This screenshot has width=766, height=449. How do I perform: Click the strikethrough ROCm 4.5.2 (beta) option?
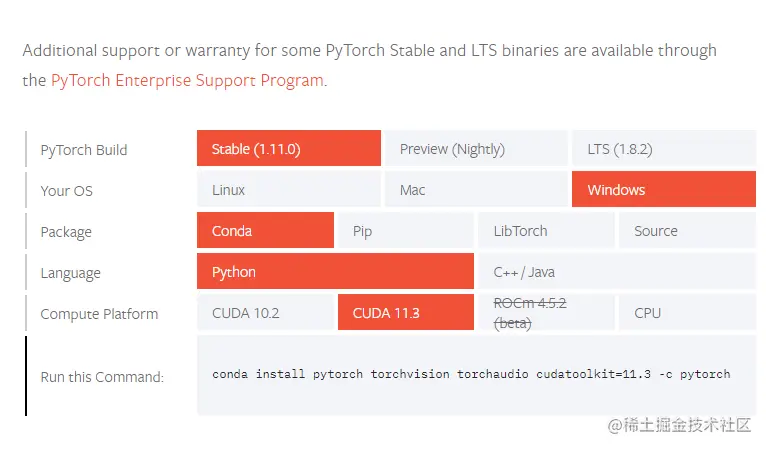click(547, 312)
